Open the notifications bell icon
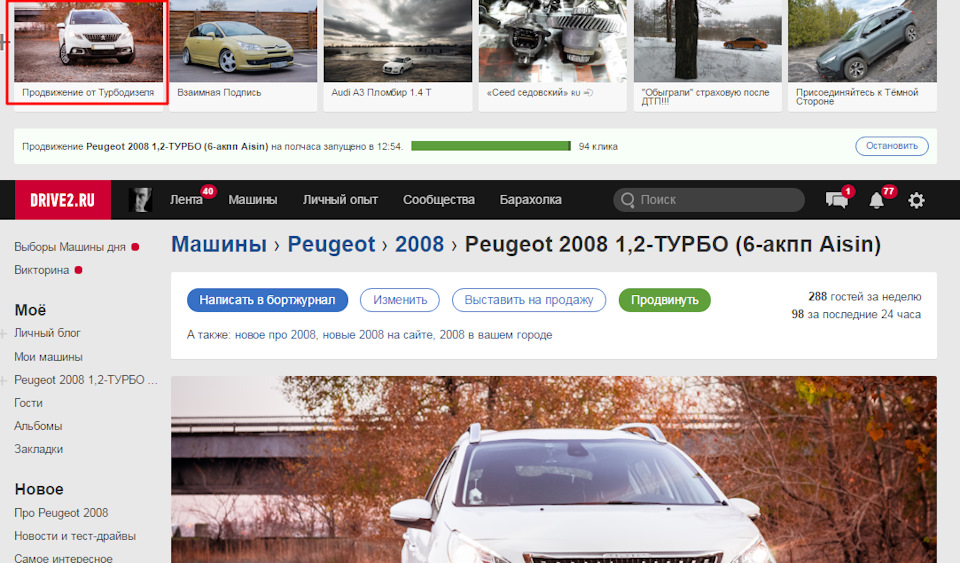Screen dimensions: 960x563 click(x=877, y=200)
